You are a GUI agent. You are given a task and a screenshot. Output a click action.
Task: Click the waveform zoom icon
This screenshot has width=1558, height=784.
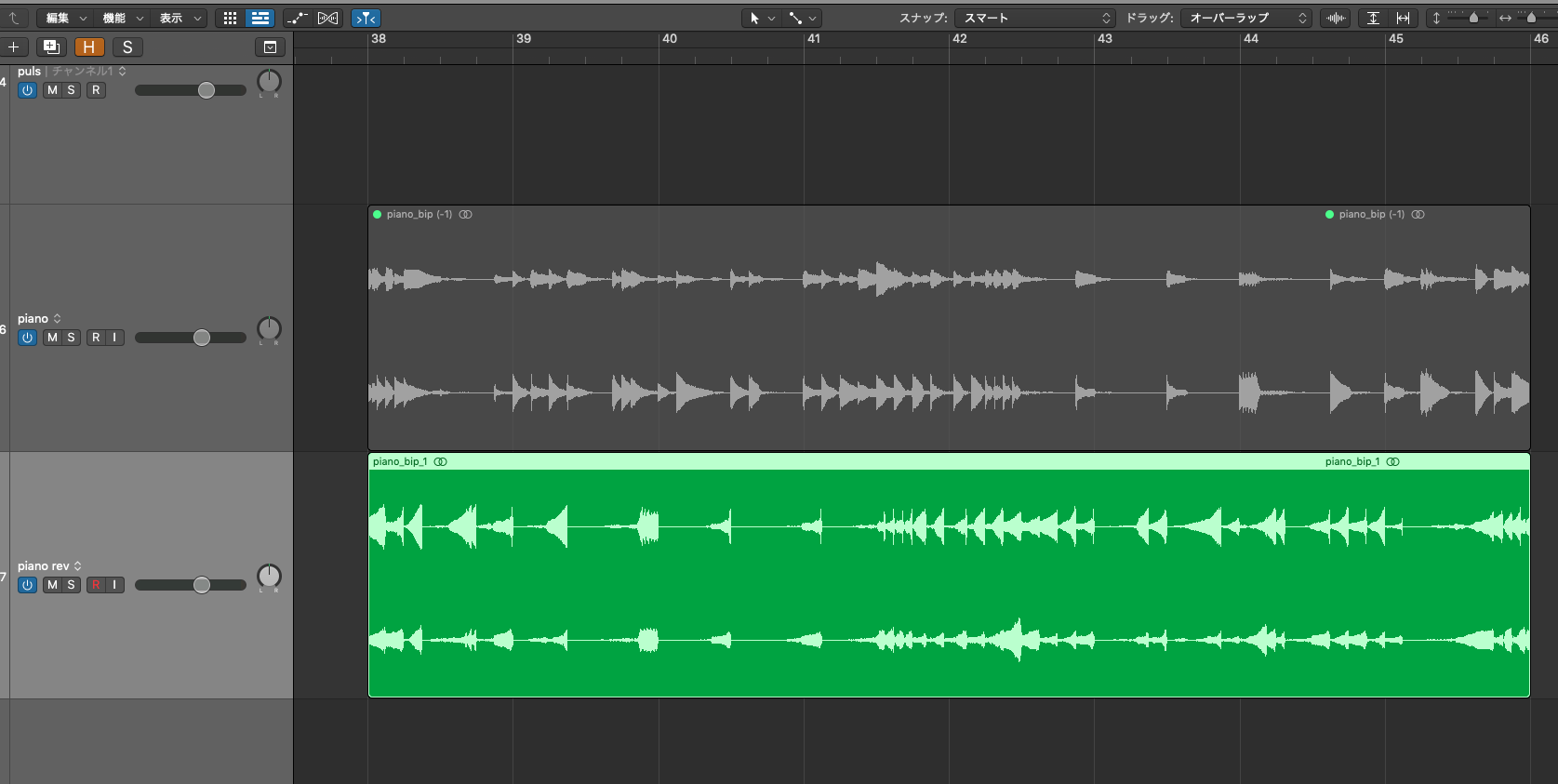[1336, 18]
